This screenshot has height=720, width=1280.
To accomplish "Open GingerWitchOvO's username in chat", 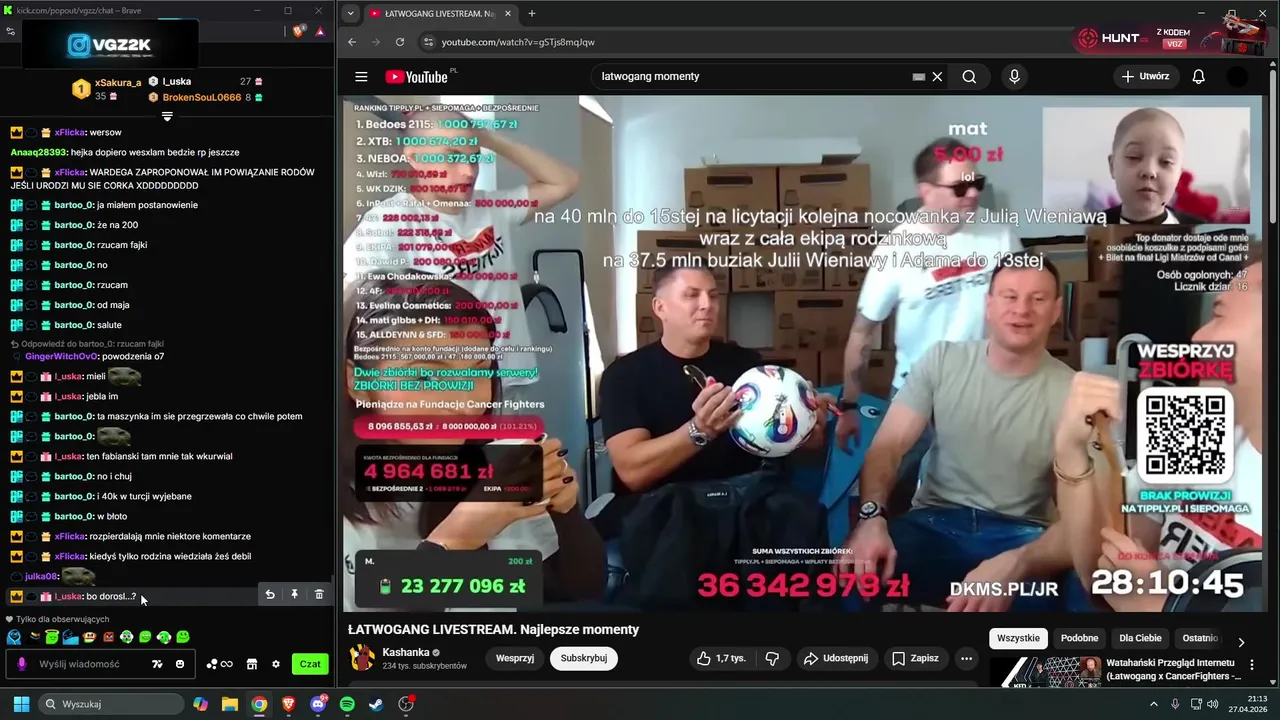I will pyautogui.click(x=61, y=356).
